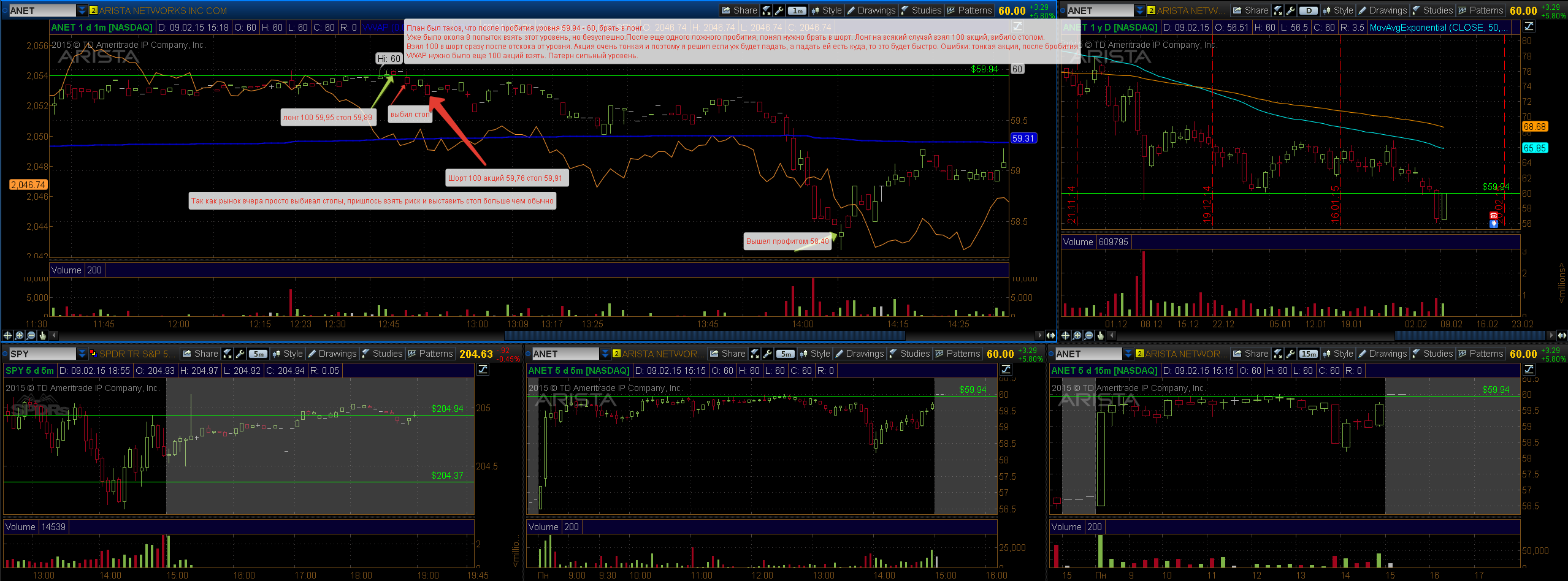Click scroll-left arrow under ANET 1m chart

point(54,335)
